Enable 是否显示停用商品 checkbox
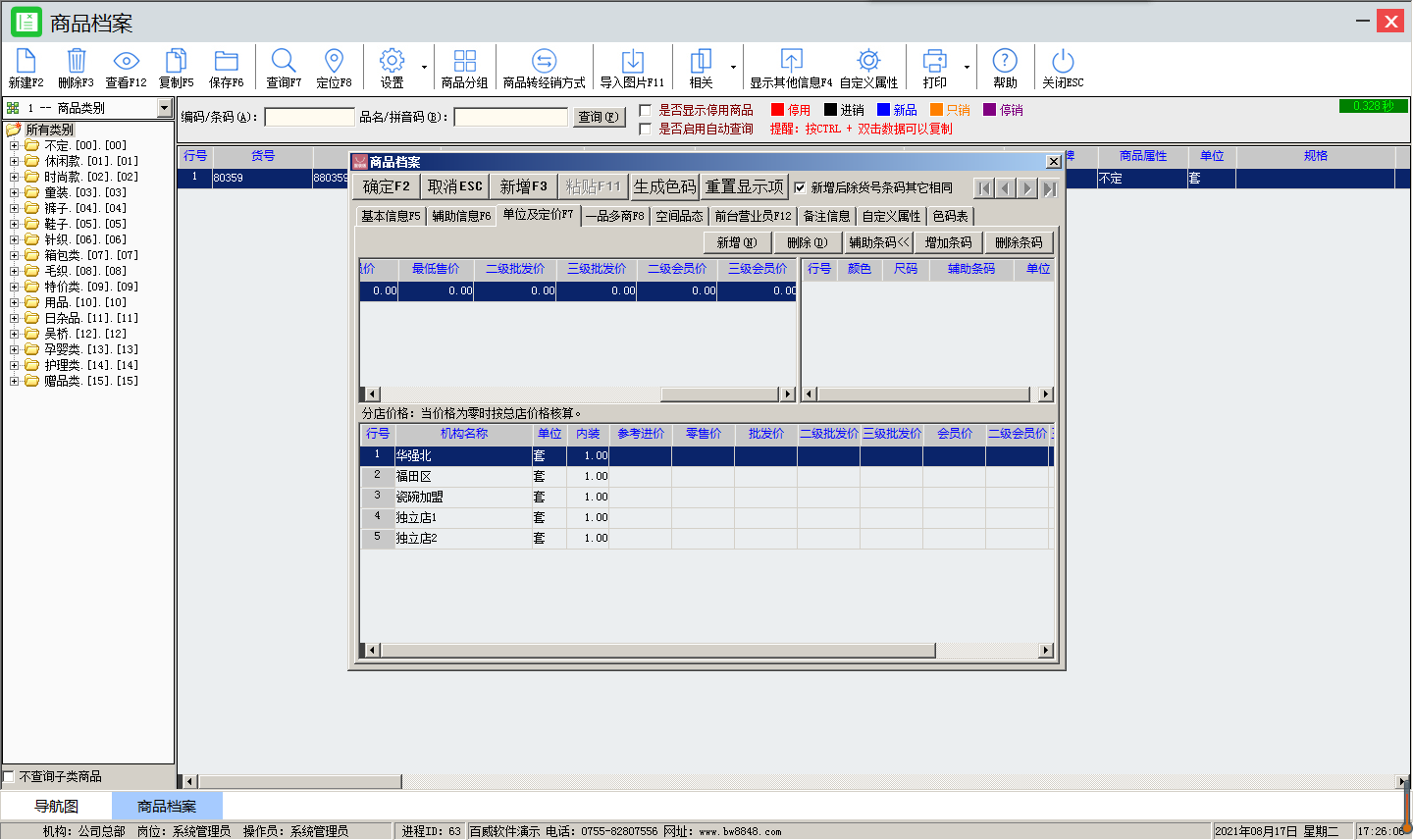Image resolution: width=1413 pixels, height=840 pixels. coord(645,110)
